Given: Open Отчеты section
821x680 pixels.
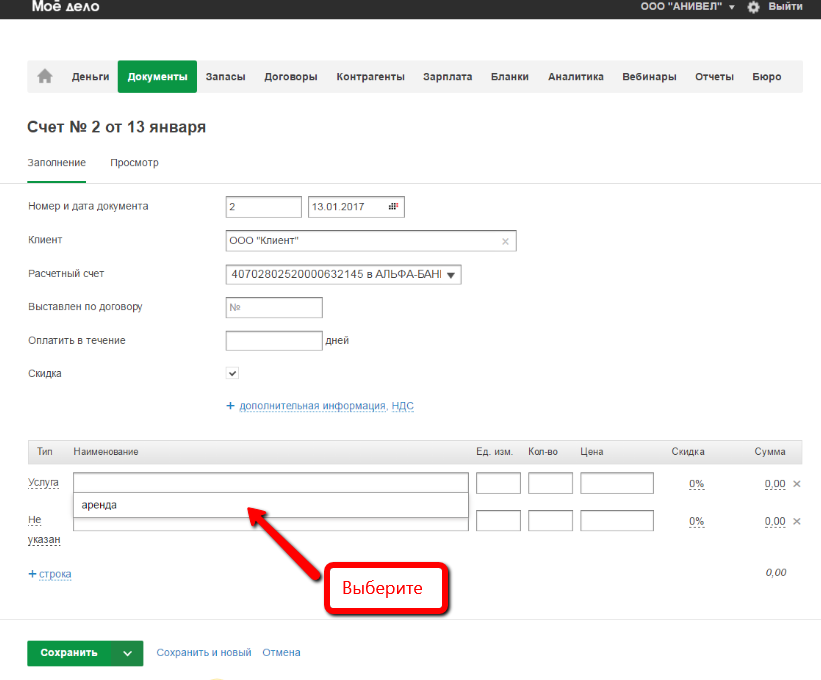Looking at the screenshot, I should point(714,76).
